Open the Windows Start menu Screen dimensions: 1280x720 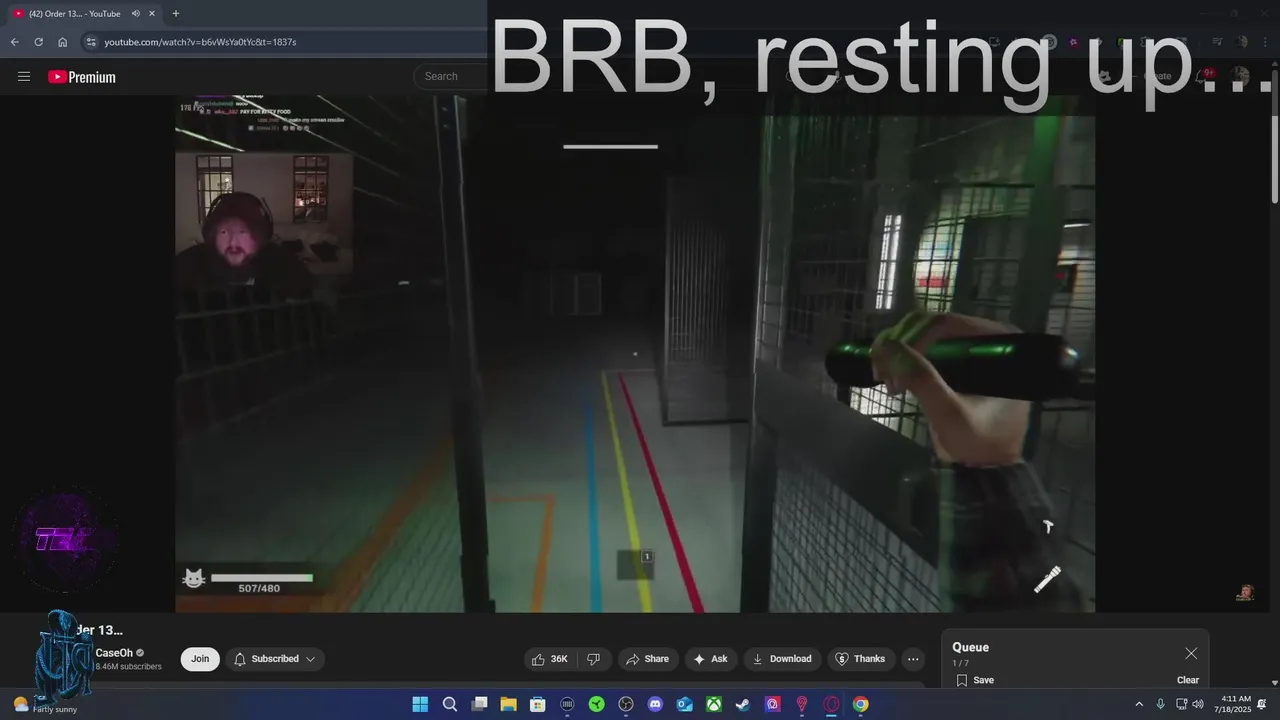tap(420, 704)
